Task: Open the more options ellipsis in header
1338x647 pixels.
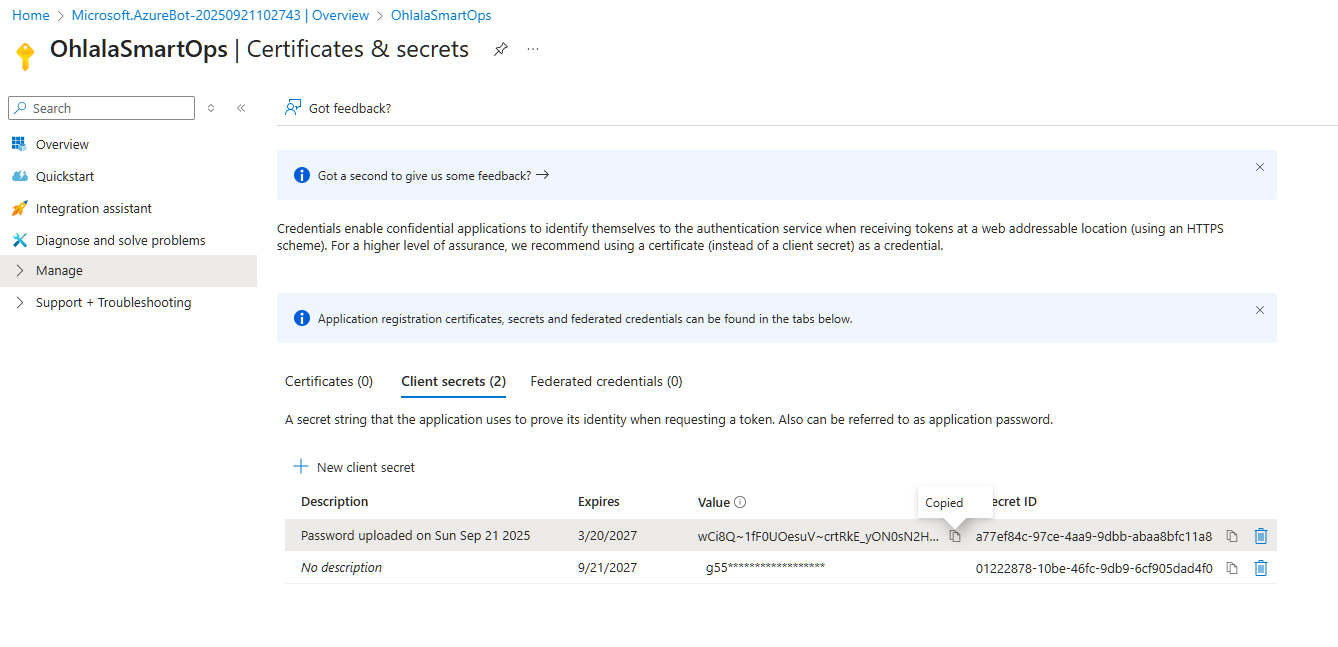Action: 533,50
